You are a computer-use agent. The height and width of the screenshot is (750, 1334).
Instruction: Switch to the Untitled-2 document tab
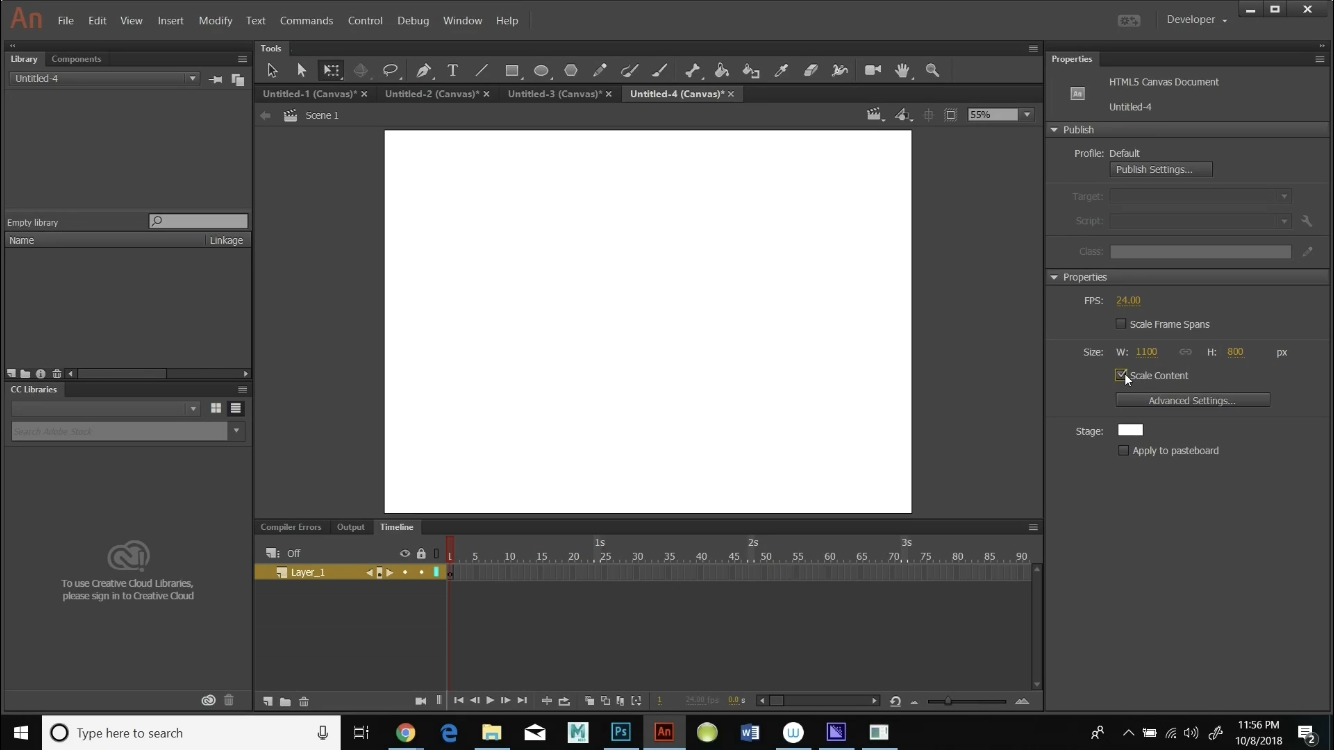click(432, 93)
